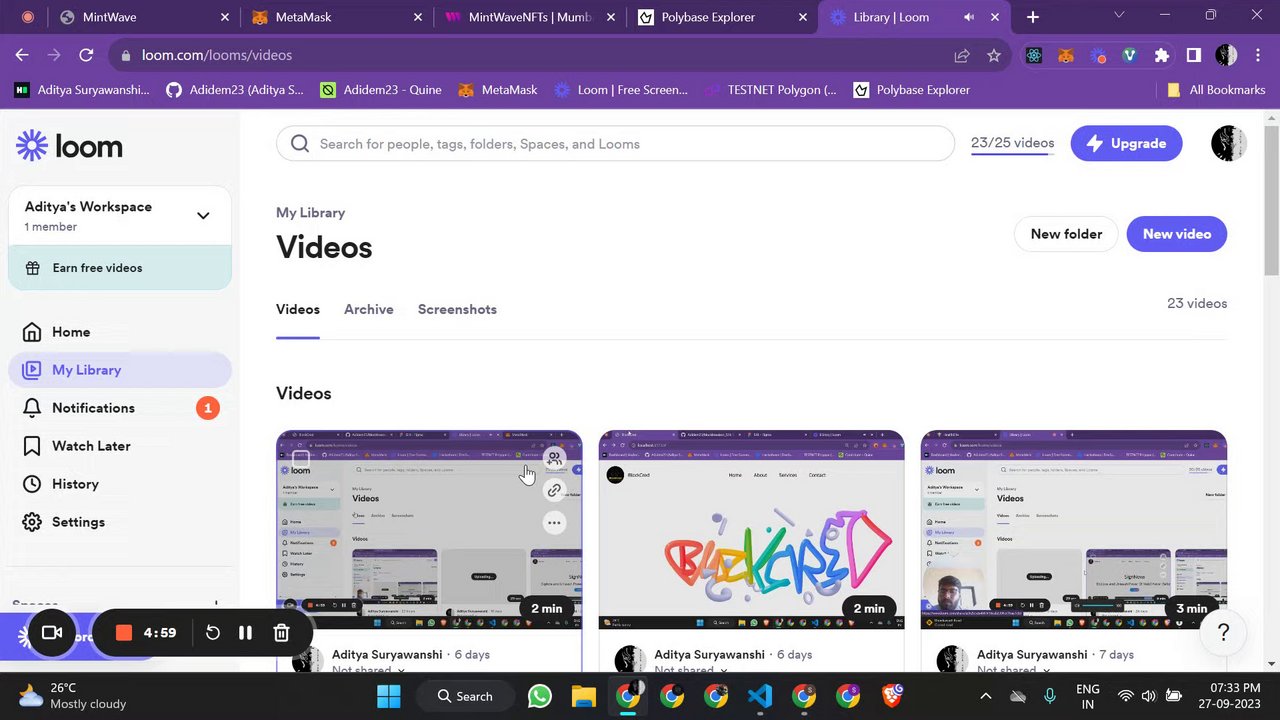Click the Earn free videos banner

coord(120,268)
